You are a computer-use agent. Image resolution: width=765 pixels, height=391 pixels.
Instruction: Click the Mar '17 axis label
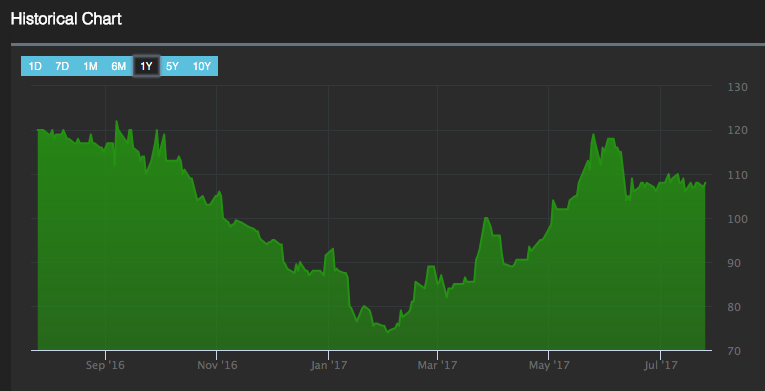pos(437,365)
